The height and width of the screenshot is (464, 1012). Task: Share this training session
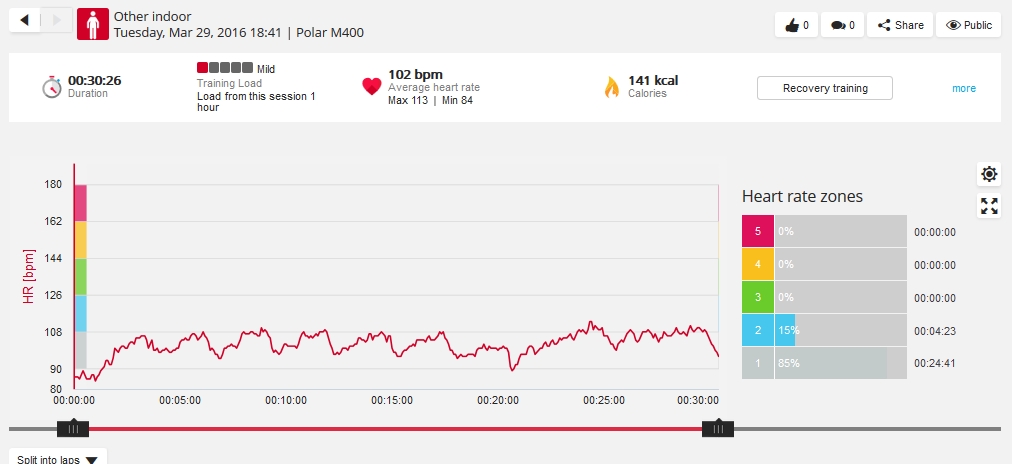[x=900, y=25]
